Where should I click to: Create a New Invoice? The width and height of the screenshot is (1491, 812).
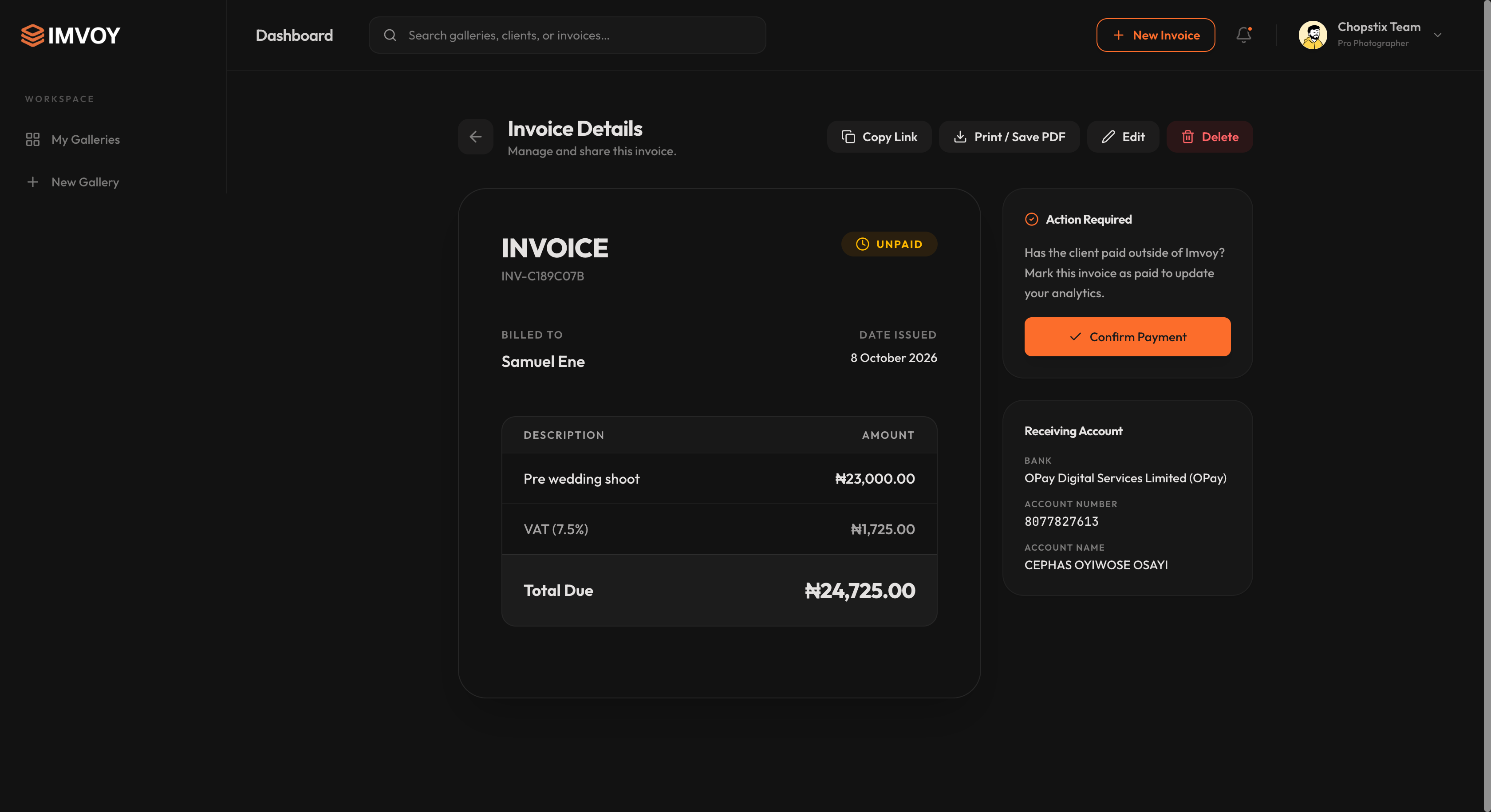pos(1155,35)
